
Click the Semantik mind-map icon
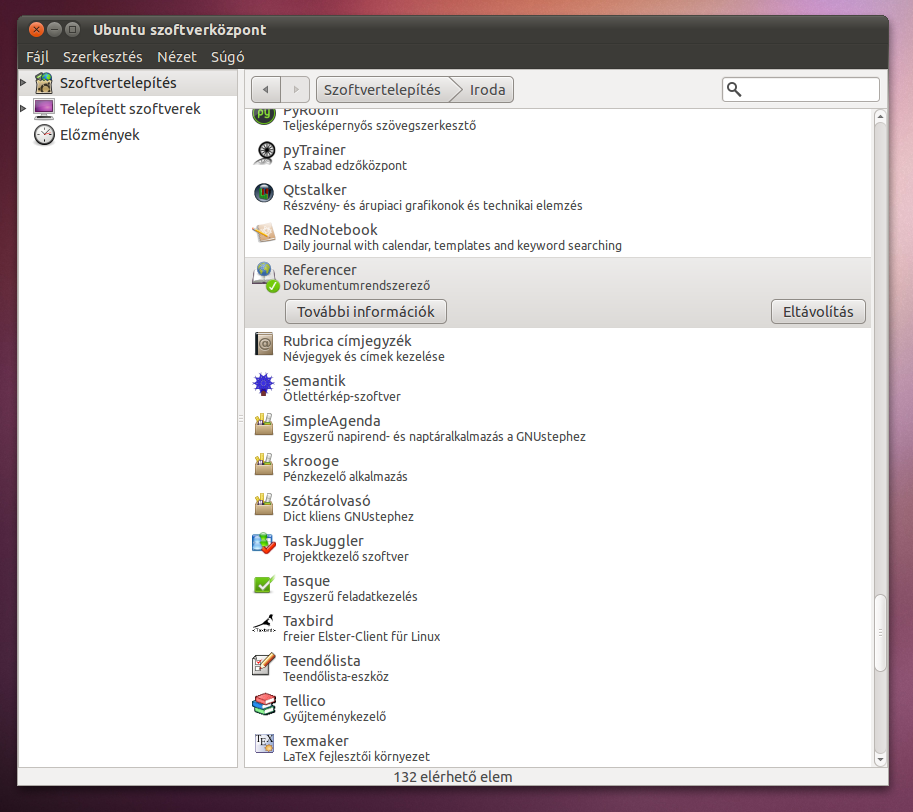point(264,384)
